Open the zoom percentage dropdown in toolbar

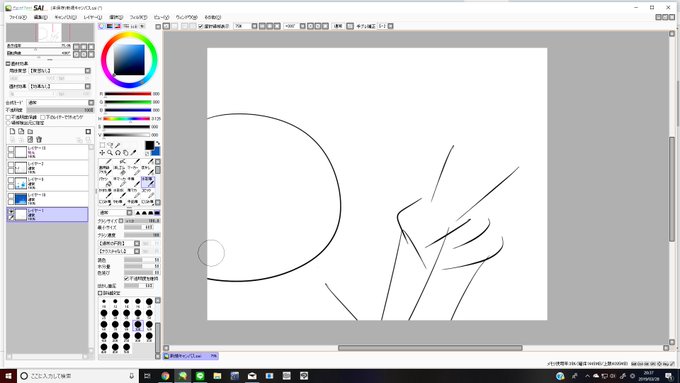click(x=255, y=26)
